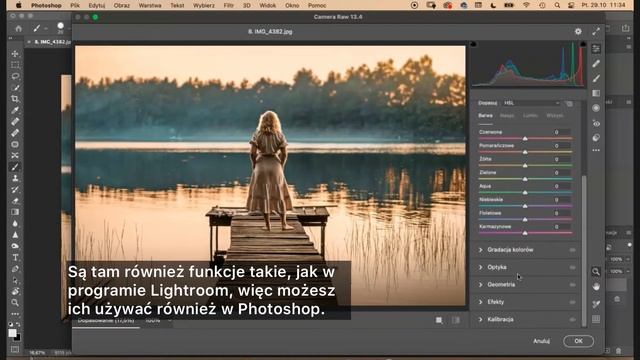Toggle visibility of Efekty panel edits
The width and height of the screenshot is (640, 360).
coord(572,302)
